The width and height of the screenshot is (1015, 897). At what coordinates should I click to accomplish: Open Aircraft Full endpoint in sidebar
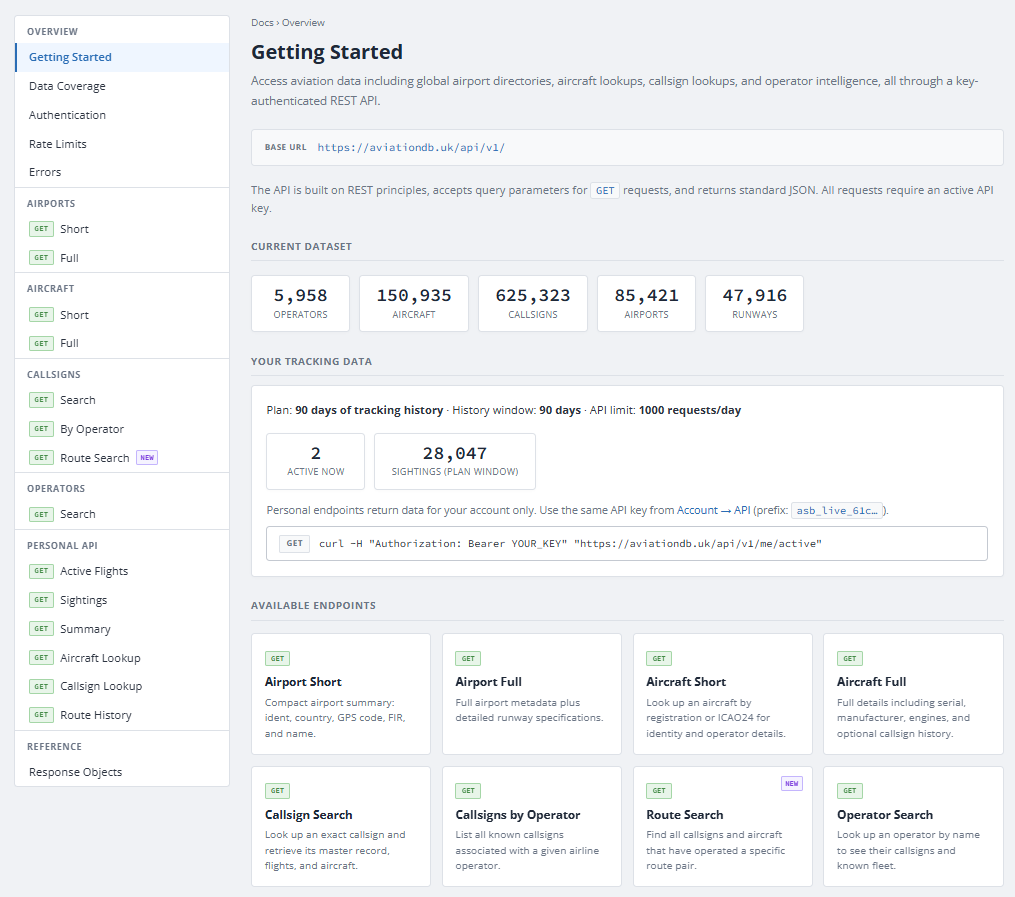tap(122, 343)
